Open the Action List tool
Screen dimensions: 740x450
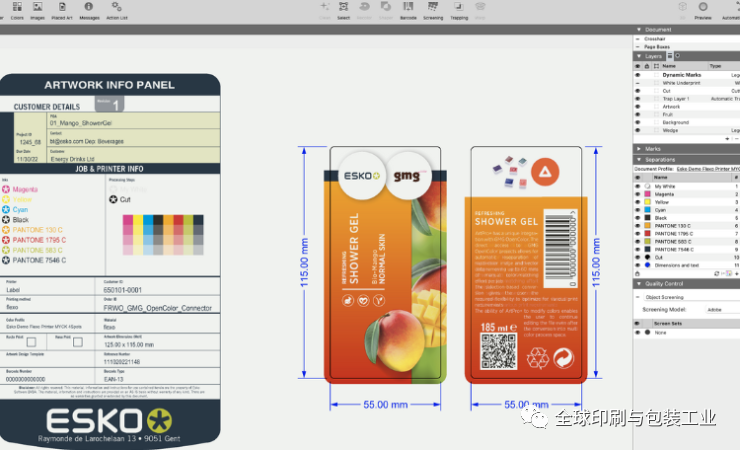[116, 12]
